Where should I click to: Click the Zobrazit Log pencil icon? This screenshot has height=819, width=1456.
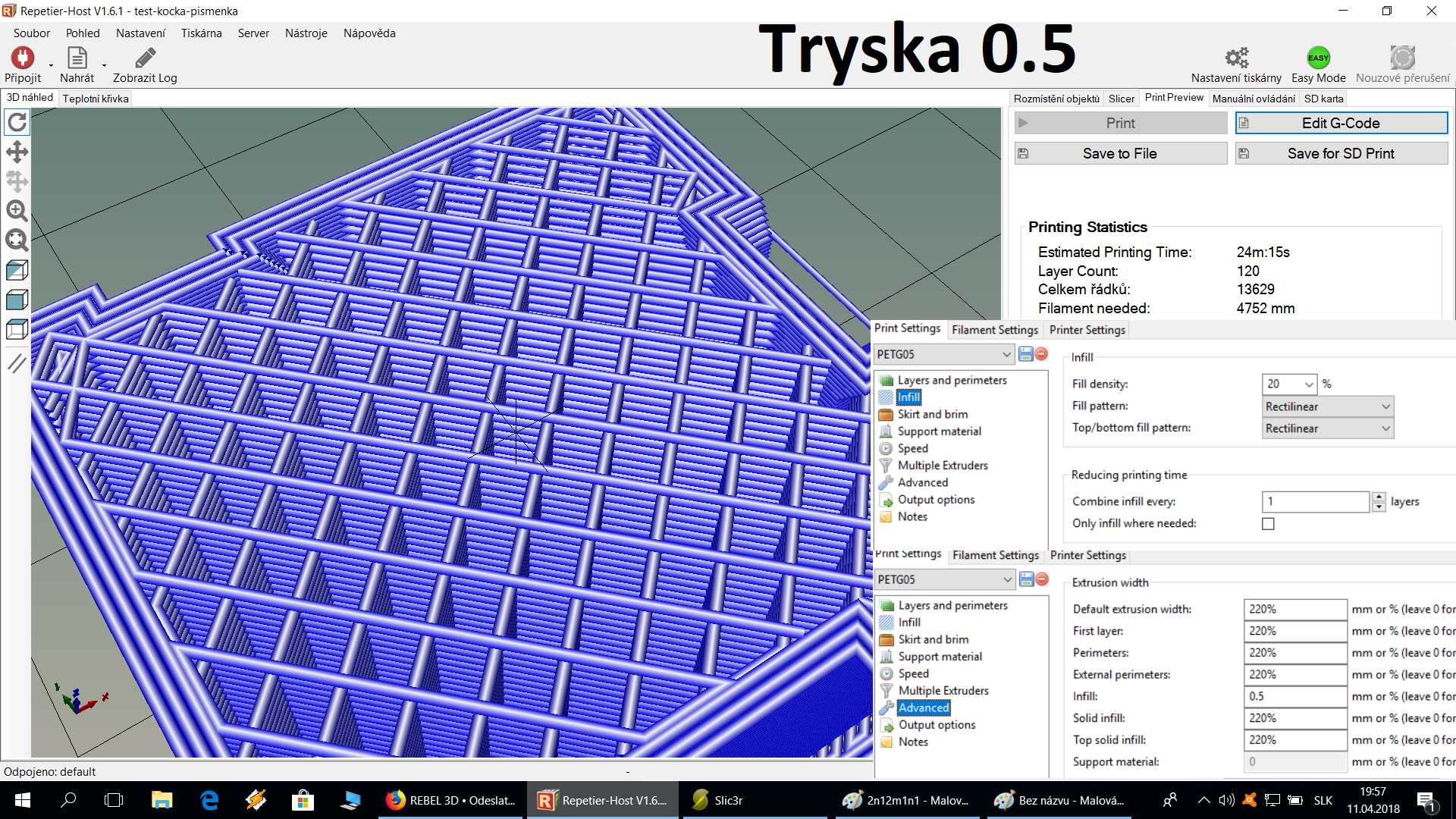(x=145, y=58)
